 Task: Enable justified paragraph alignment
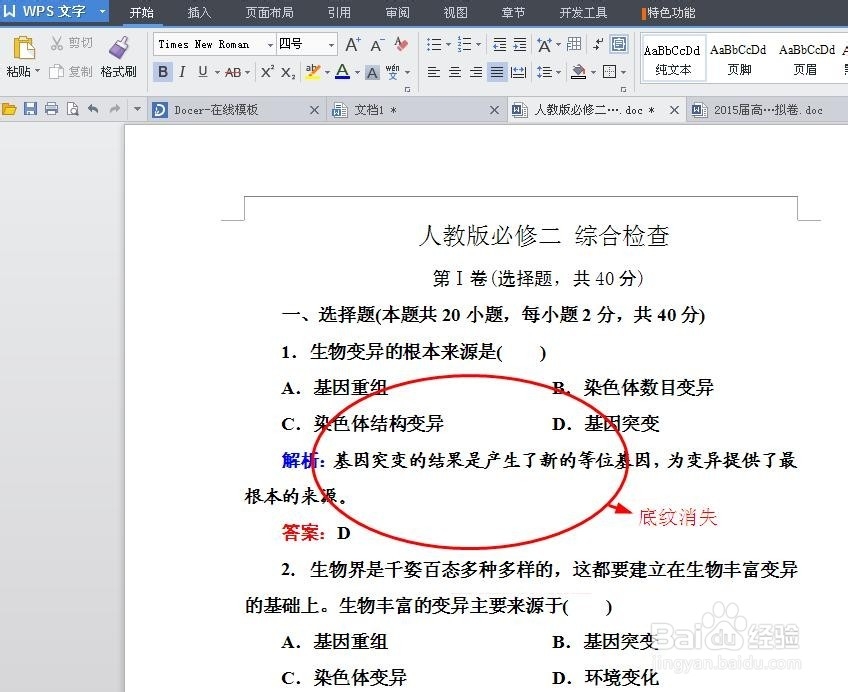497,72
